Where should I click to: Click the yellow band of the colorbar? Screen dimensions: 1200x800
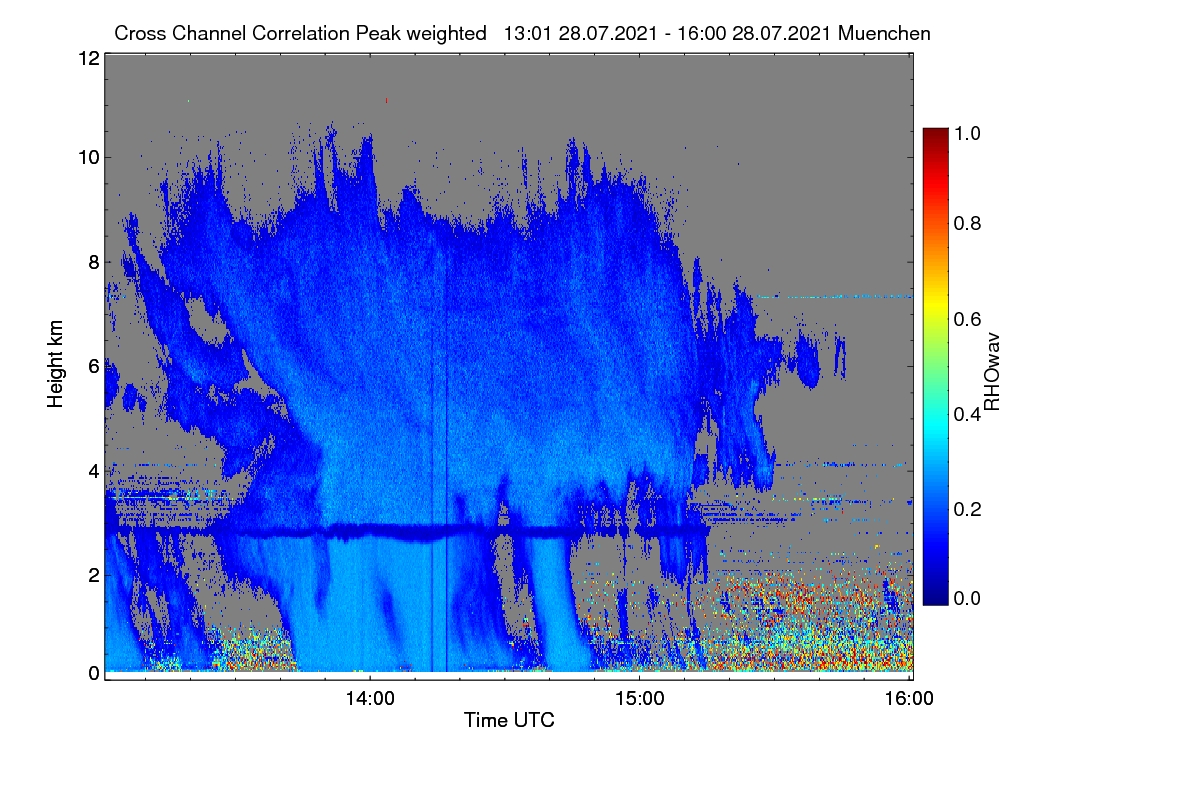click(x=935, y=305)
